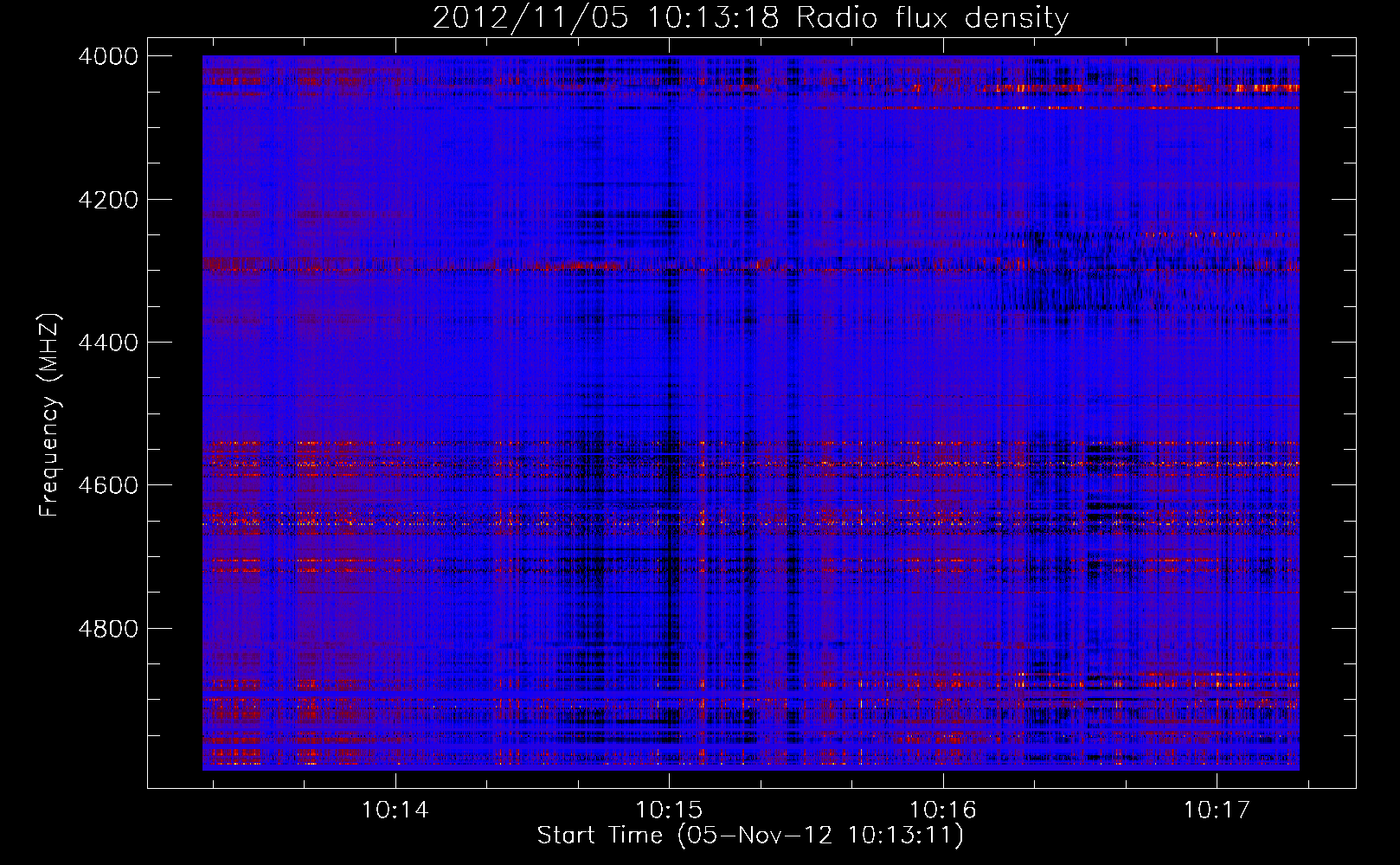Click the 10:14 time axis label
This screenshot has width=1400, height=865.
[395, 811]
